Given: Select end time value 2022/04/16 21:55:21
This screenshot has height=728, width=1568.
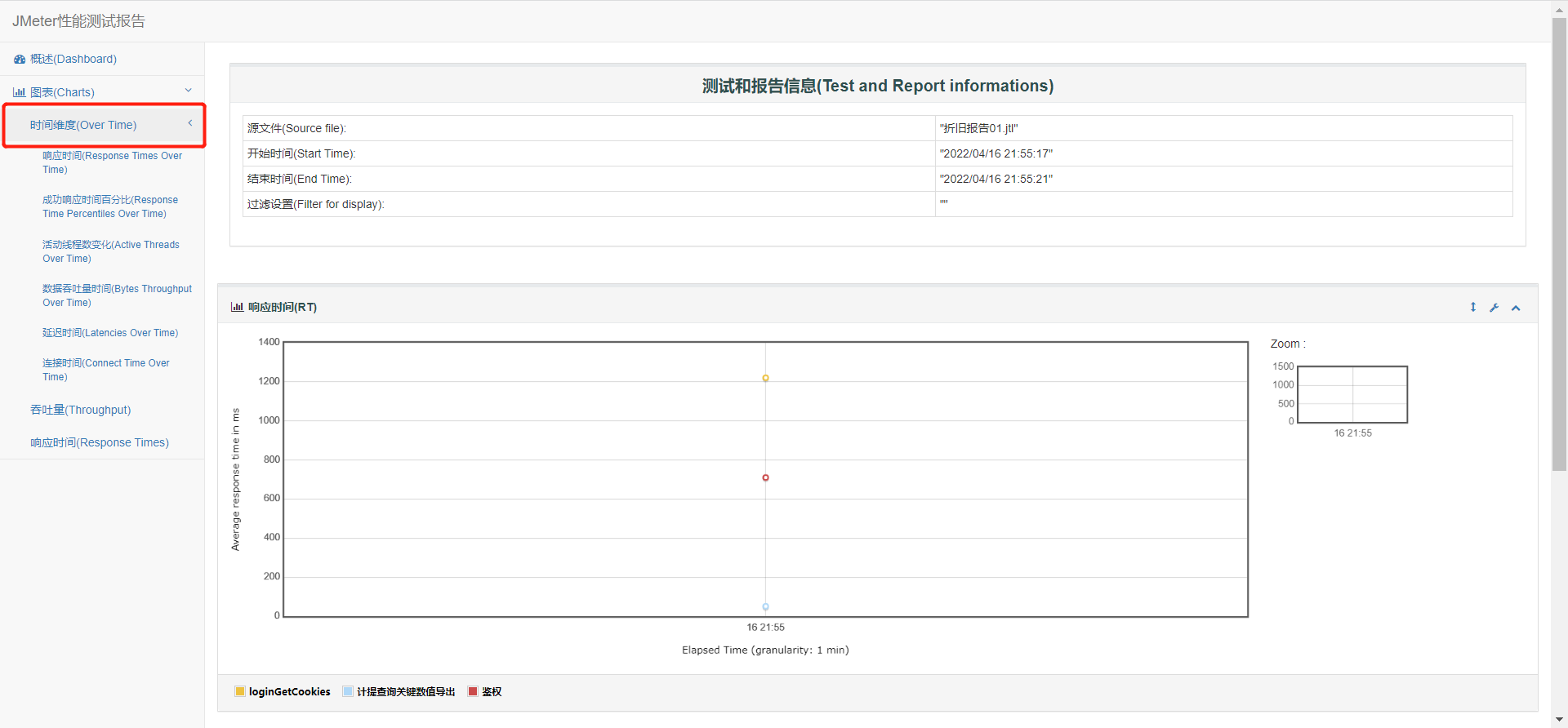Looking at the screenshot, I should pyautogui.click(x=996, y=179).
